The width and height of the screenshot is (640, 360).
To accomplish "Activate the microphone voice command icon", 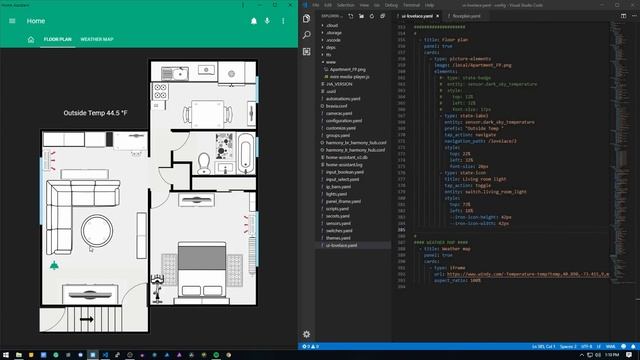I will pos(267,21).
